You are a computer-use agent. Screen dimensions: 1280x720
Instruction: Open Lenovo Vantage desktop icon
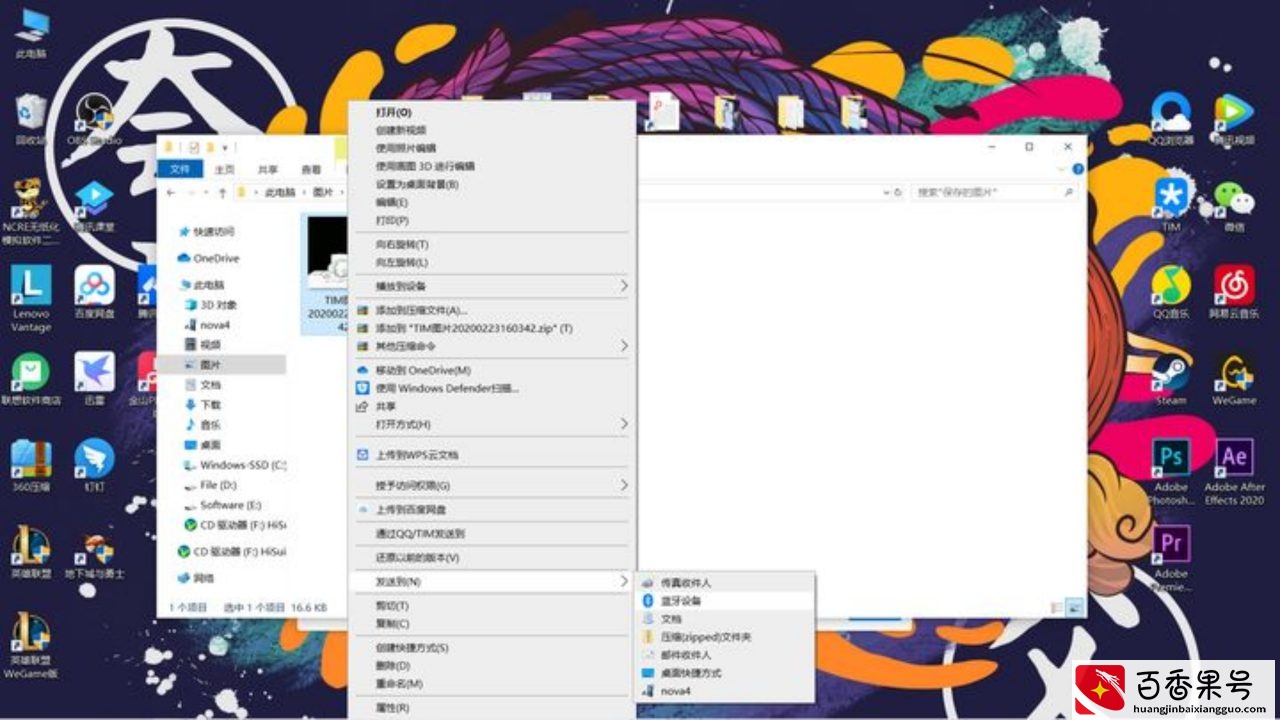[x=31, y=298]
